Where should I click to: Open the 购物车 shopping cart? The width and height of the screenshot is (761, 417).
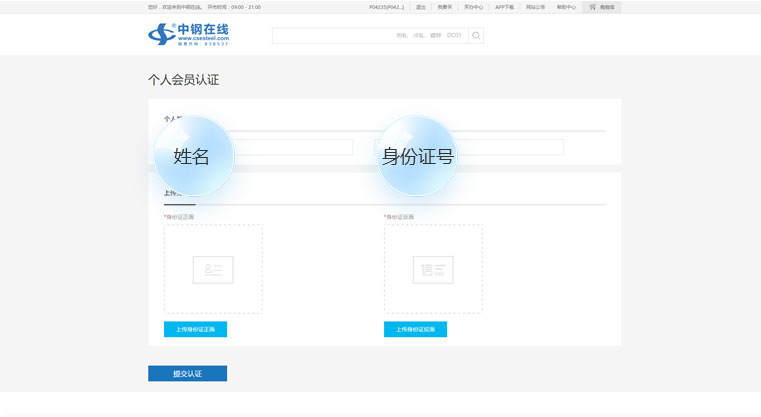[602, 7]
